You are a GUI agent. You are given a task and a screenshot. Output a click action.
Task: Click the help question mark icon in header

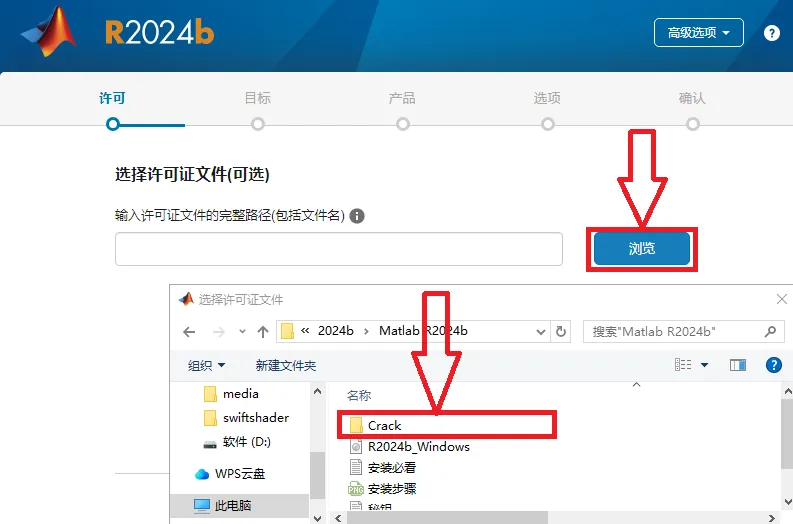pos(771,33)
